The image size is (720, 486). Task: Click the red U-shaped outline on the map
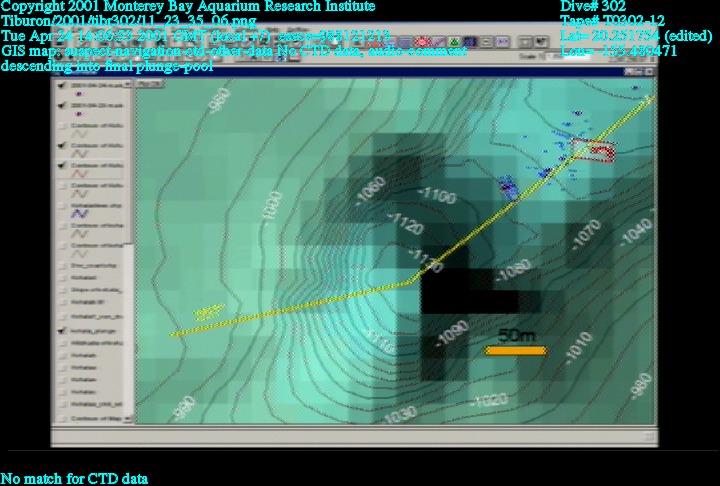tap(593, 151)
